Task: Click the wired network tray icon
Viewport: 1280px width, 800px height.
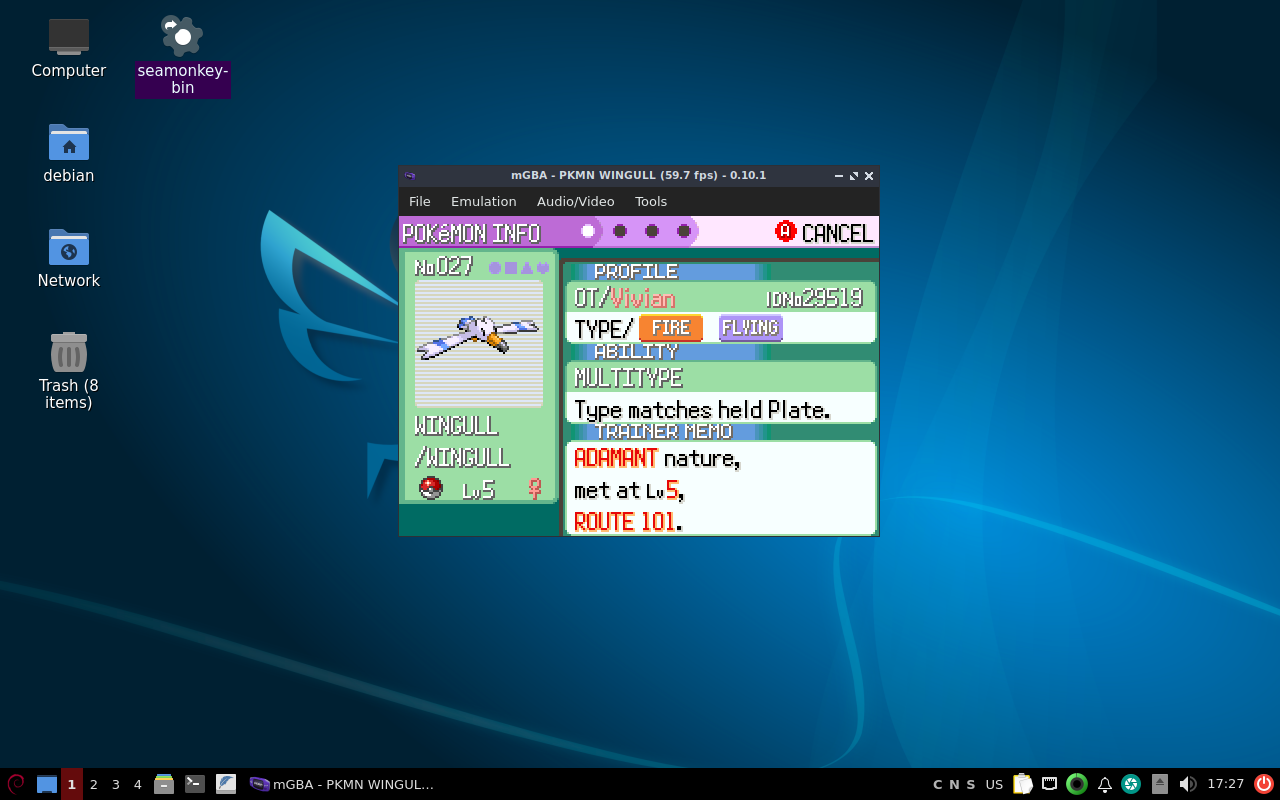Action: click(1050, 784)
